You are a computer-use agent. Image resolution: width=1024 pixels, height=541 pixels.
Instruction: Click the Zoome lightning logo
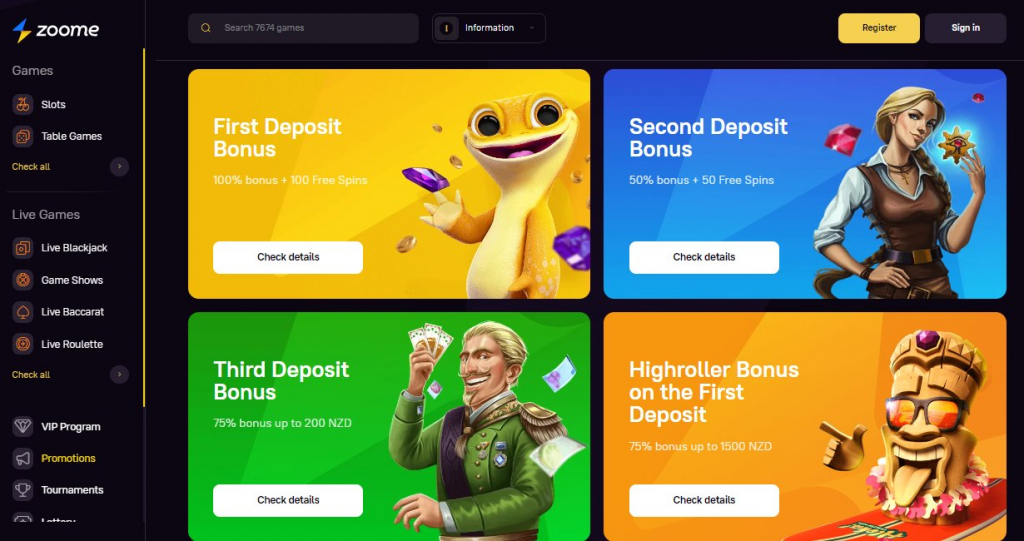coord(22,30)
